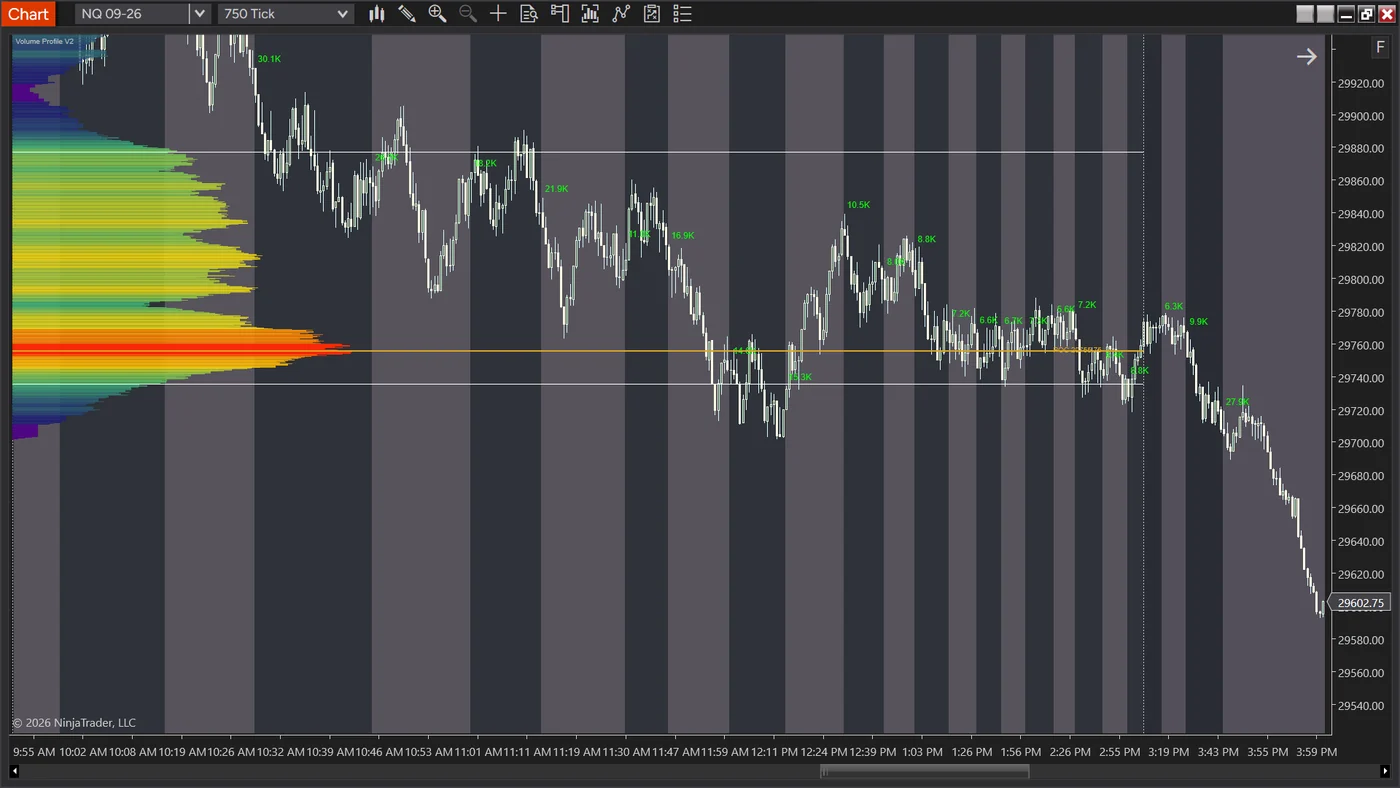This screenshot has height=788, width=1400.
Task: Click the 10.5K volume label
Action: point(858,204)
